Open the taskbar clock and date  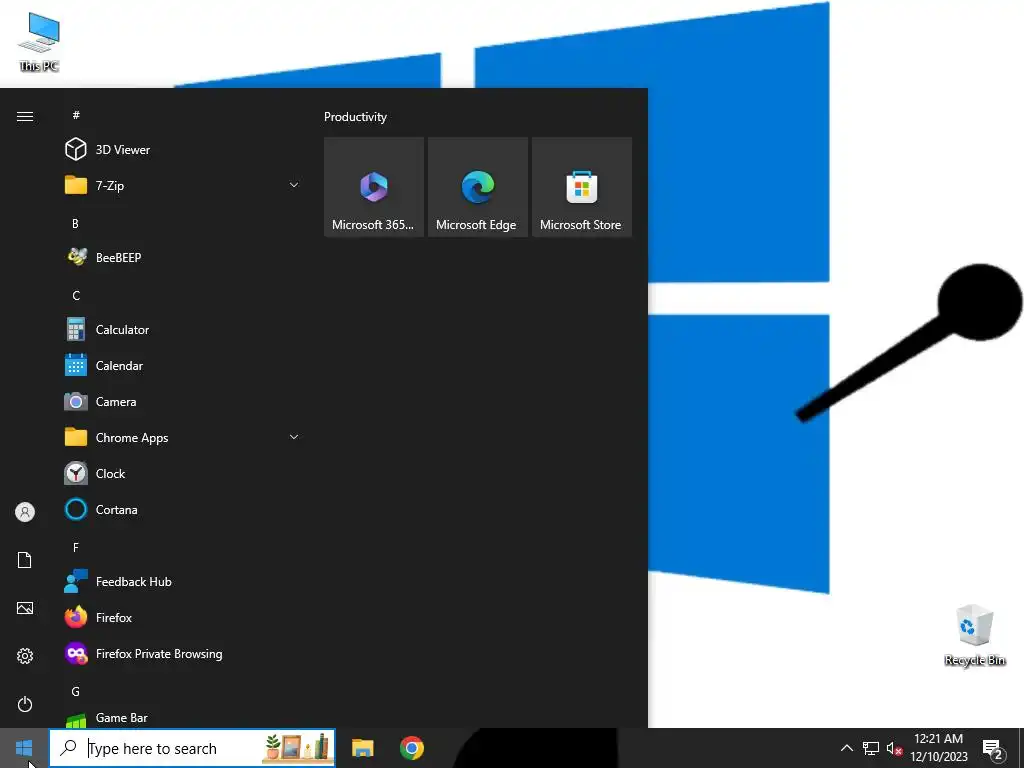939,748
